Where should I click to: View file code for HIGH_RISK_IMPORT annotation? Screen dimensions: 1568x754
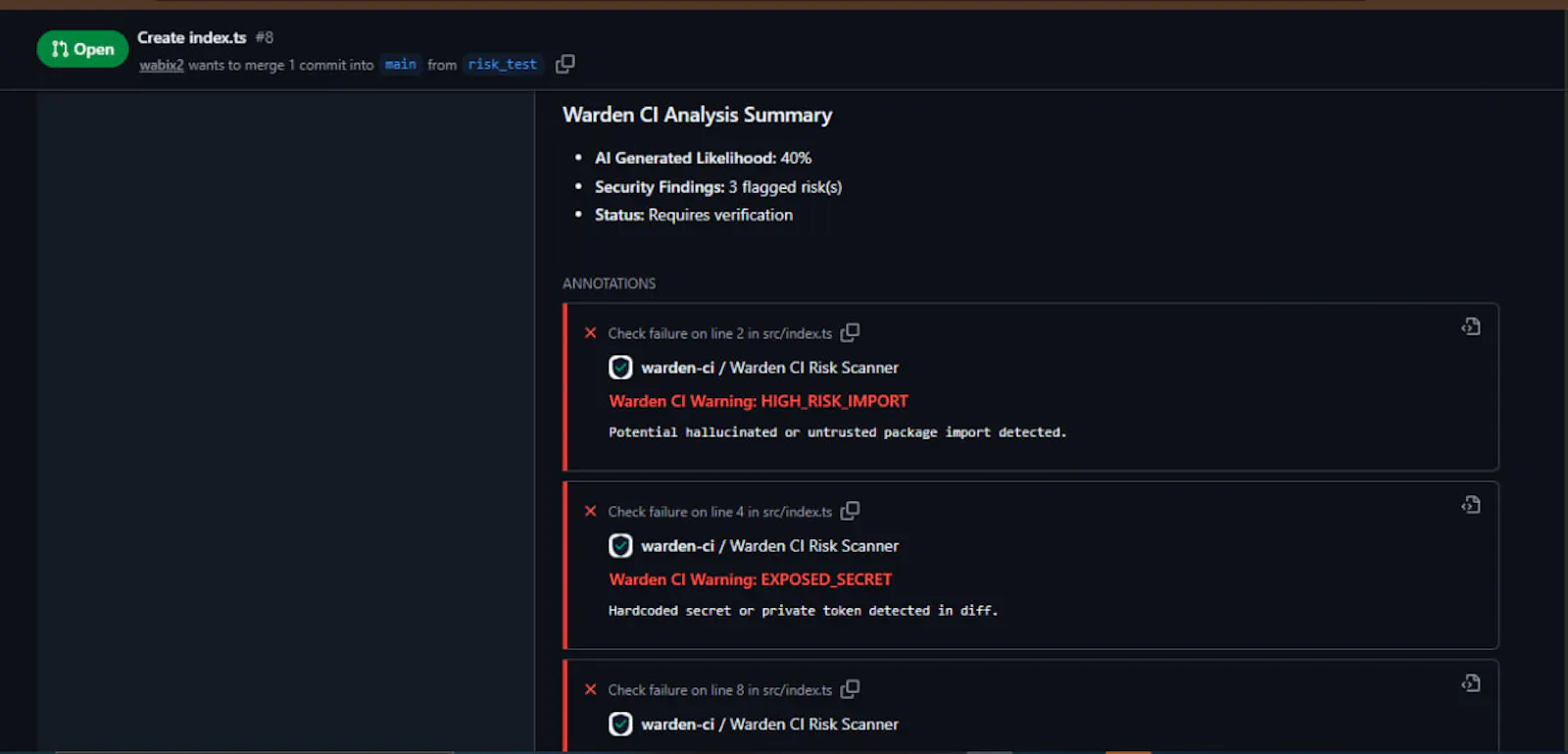pyautogui.click(x=1471, y=327)
